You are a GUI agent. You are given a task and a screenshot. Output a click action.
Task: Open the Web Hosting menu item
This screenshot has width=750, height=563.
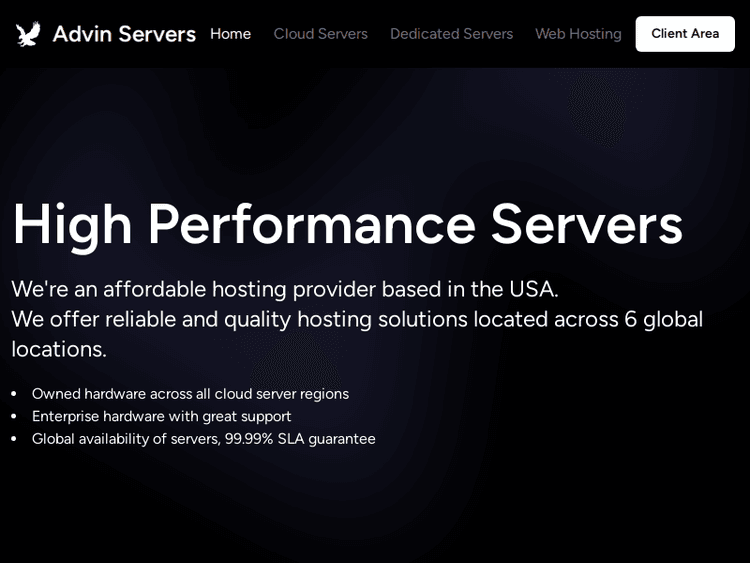pos(578,34)
